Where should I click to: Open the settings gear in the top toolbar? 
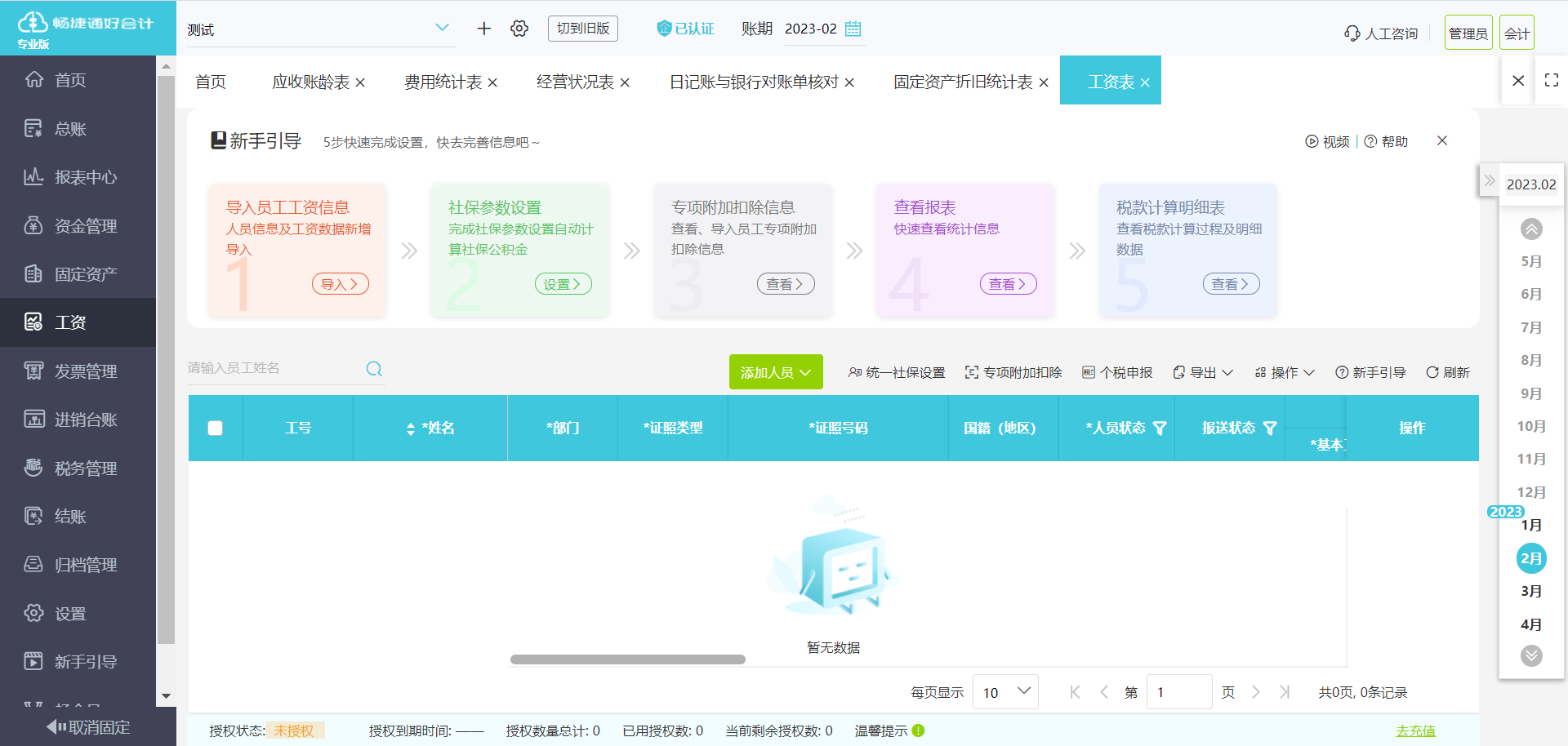[x=519, y=28]
